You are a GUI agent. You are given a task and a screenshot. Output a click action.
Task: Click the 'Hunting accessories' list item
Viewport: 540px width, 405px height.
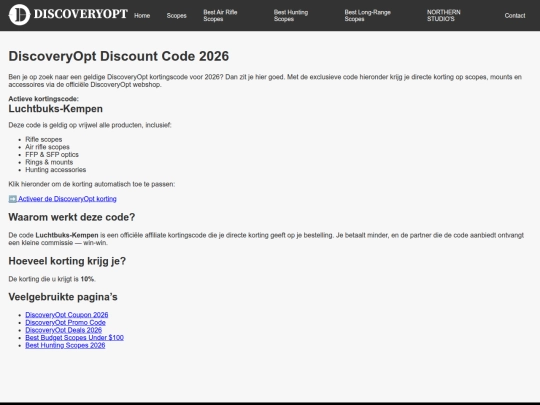click(56, 170)
